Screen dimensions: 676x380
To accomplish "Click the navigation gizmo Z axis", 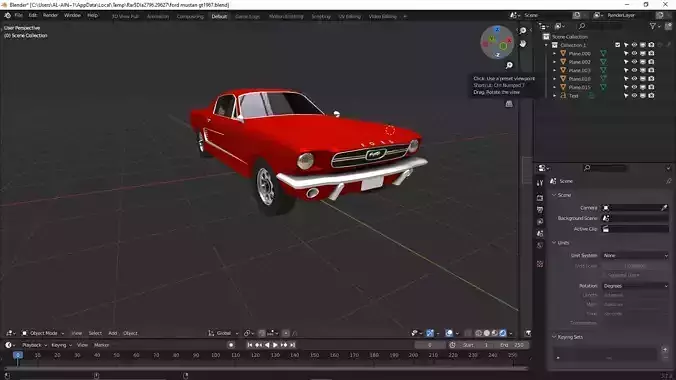I will pos(497,29).
